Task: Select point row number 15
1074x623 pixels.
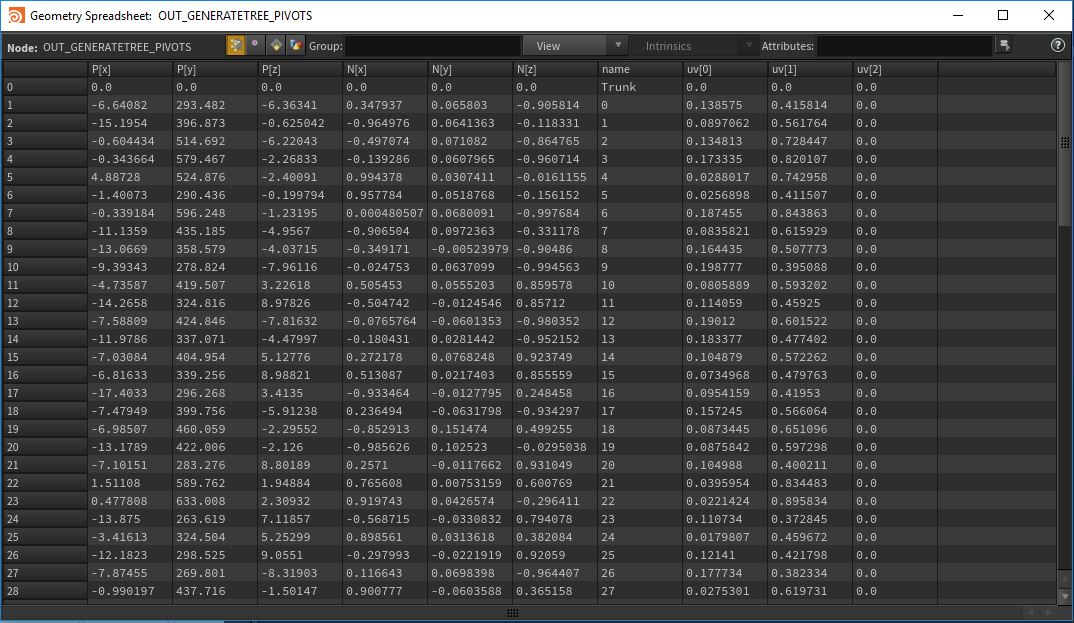Action: [44, 357]
